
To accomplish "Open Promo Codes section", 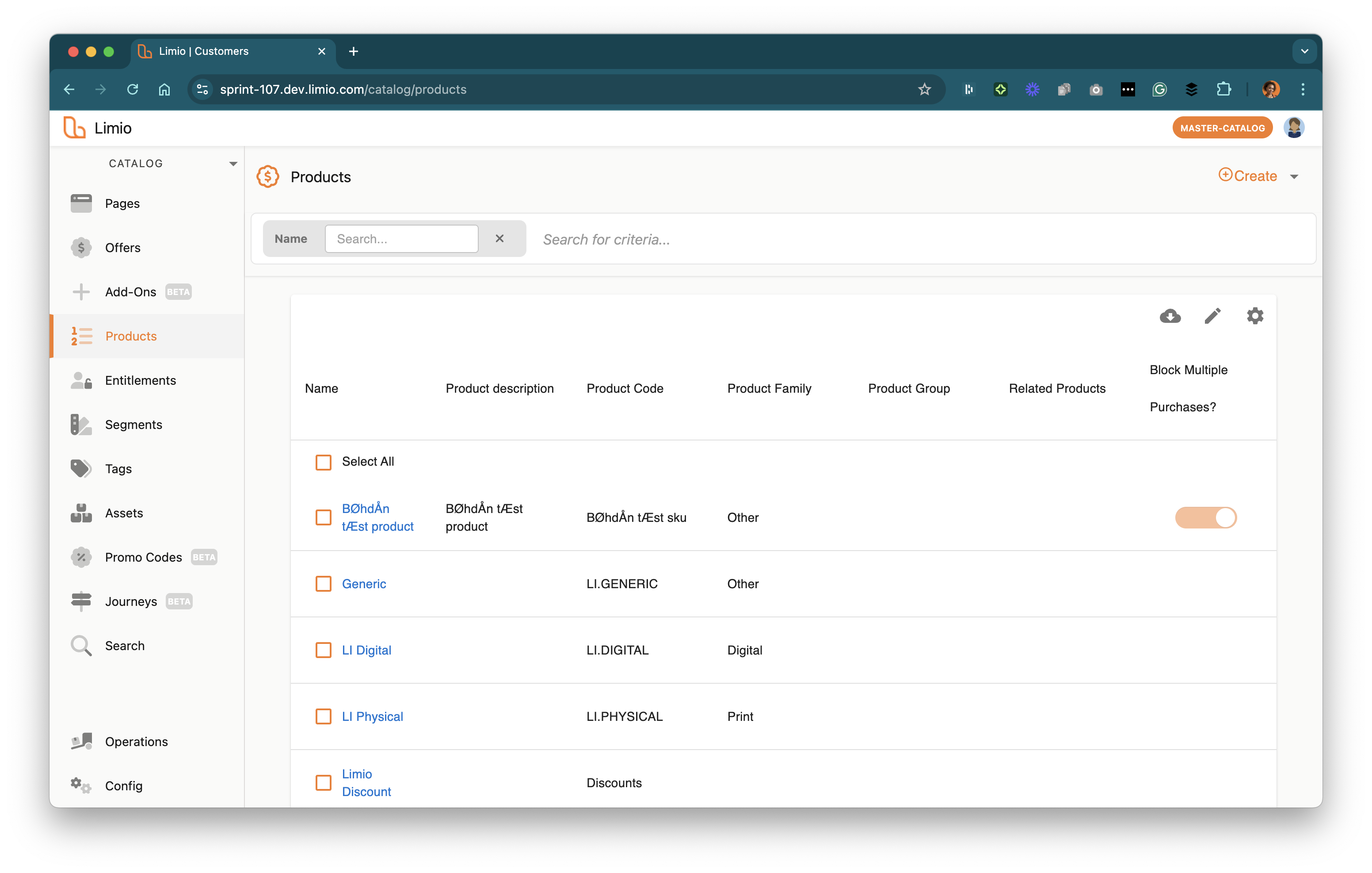I will pyautogui.click(x=143, y=557).
